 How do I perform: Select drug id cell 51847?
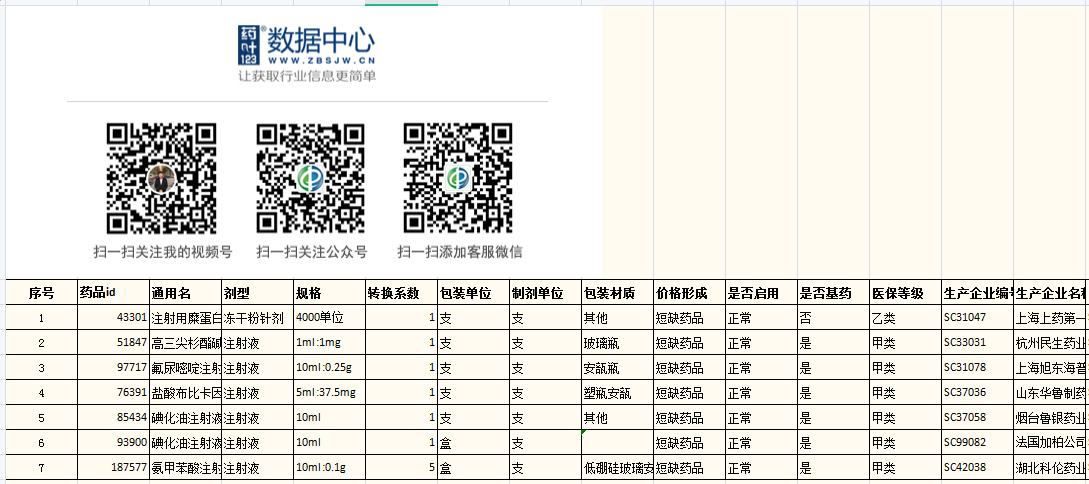(x=113, y=343)
